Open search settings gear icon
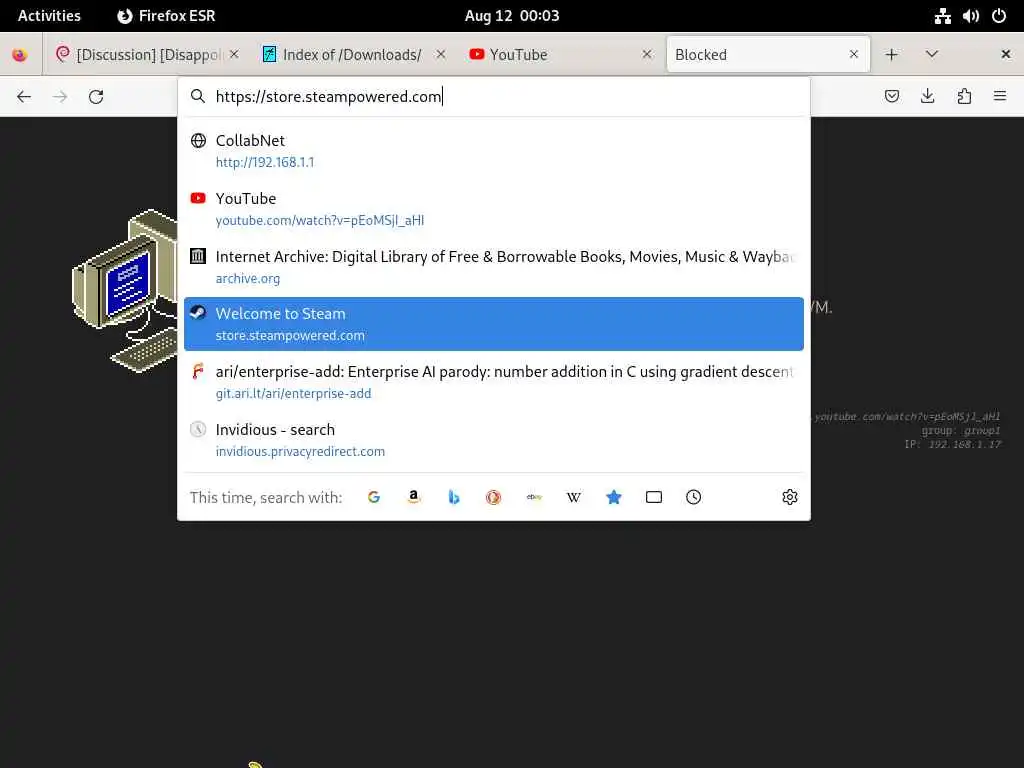 [x=790, y=497]
